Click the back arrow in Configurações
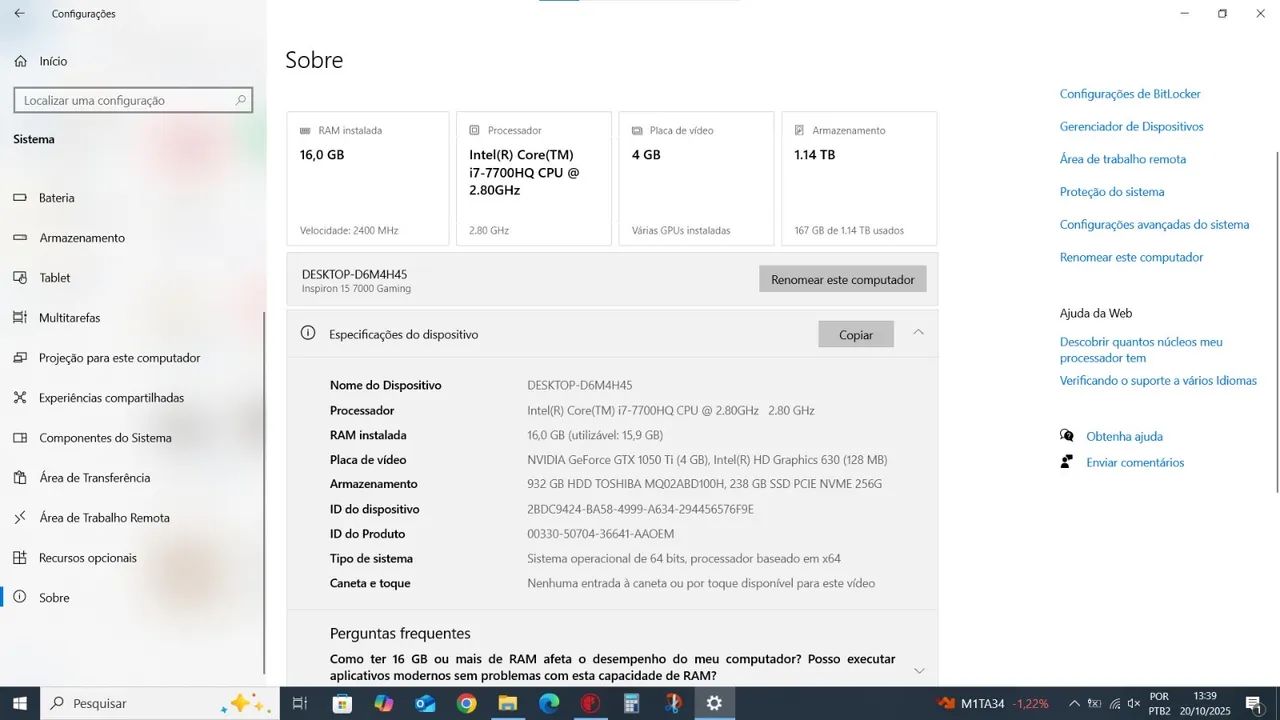Viewport: 1280px width, 720px height. (20, 14)
